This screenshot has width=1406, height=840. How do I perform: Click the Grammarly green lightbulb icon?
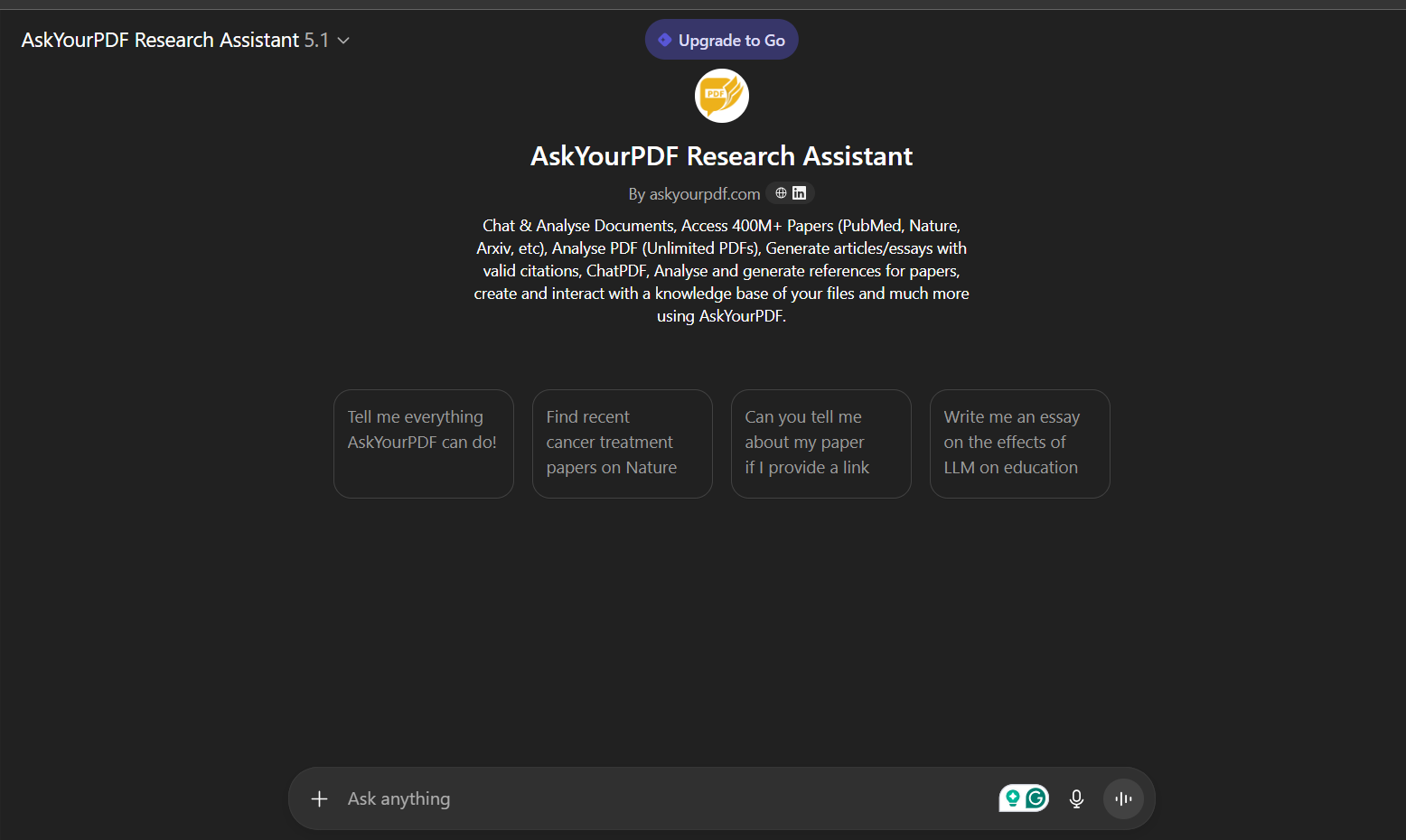point(1012,798)
